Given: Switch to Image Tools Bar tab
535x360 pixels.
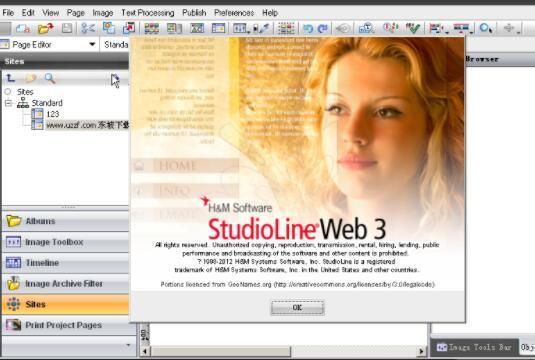Looking at the screenshot, I should [474, 347].
